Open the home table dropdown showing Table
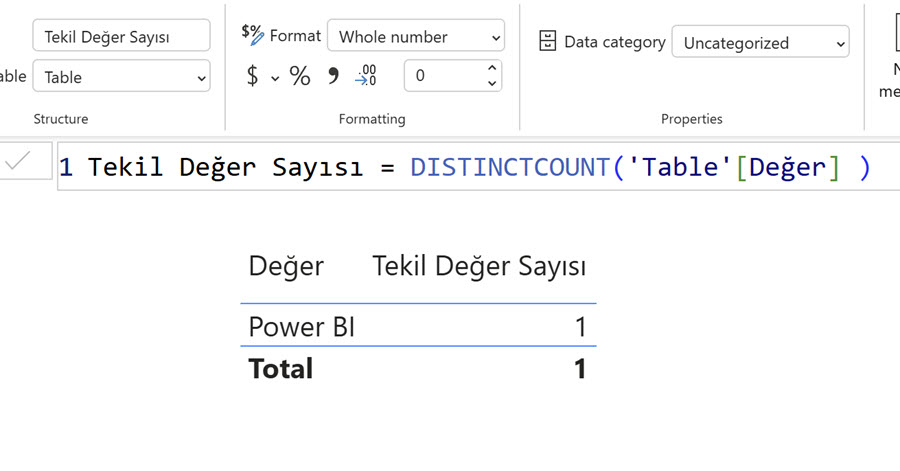 121,77
